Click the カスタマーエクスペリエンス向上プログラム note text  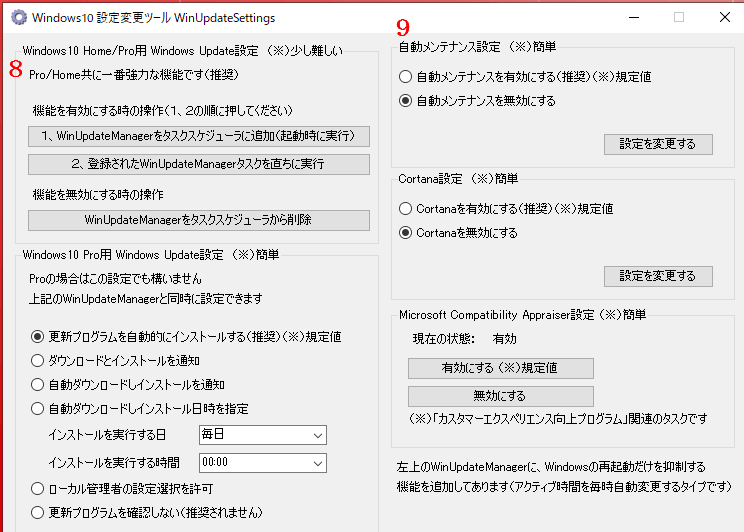click(558, 419)
